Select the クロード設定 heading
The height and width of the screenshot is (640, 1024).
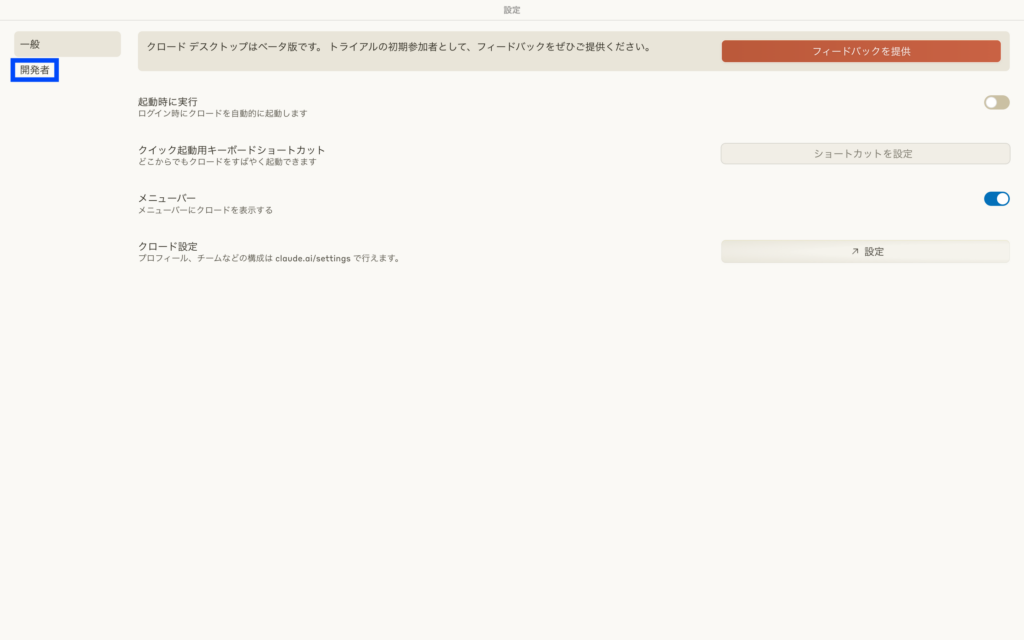pos(167,246)
